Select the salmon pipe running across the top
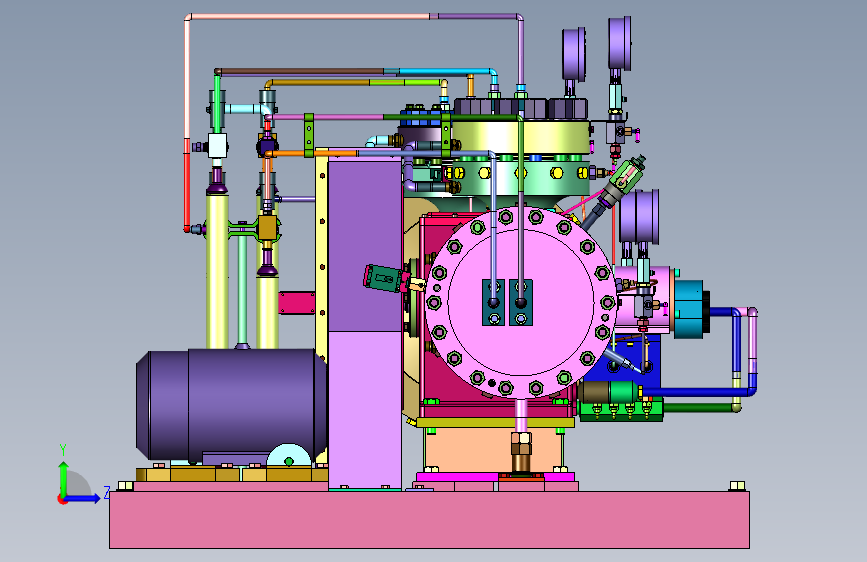Image resolution: width=867 pixels, height=562 pixels. tap(310, 17)
